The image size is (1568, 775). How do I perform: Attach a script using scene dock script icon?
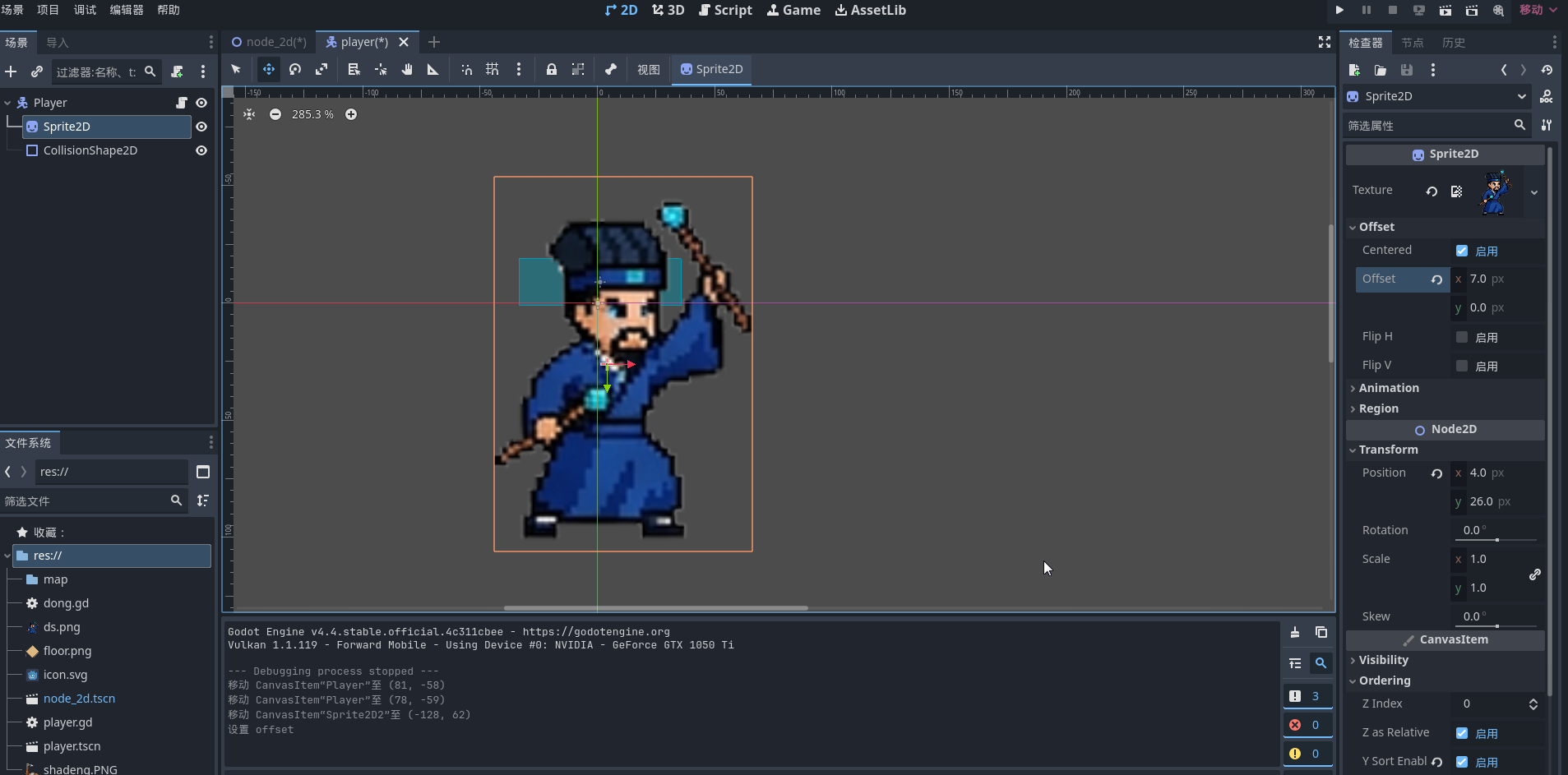[177, 72]
